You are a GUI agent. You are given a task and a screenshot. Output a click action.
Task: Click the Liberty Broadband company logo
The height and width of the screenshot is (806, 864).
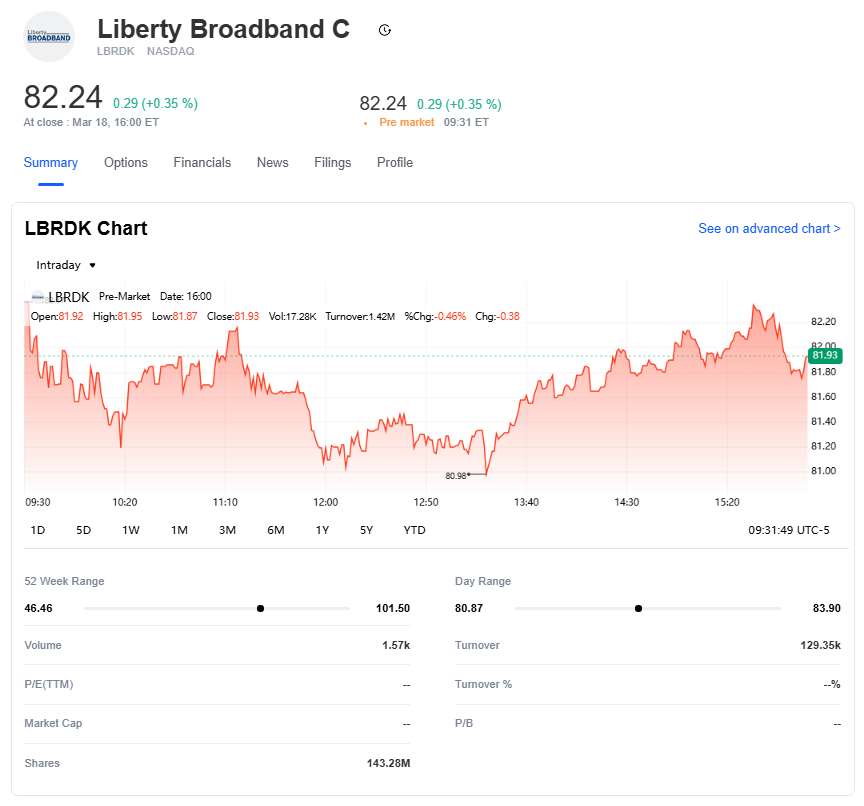coord(49,36)
